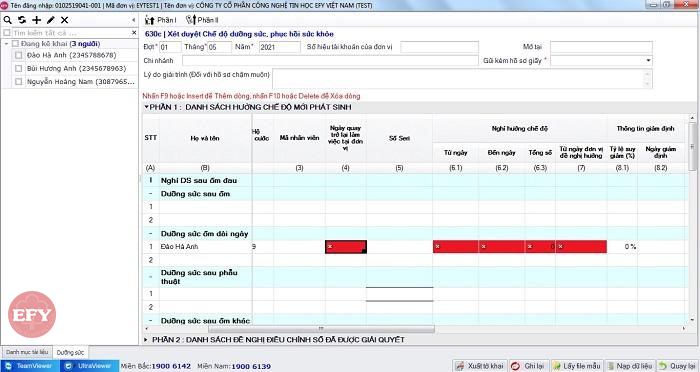
Task: Click red Ngày quay trở lại làm việc cell
Action: [346, 247]
